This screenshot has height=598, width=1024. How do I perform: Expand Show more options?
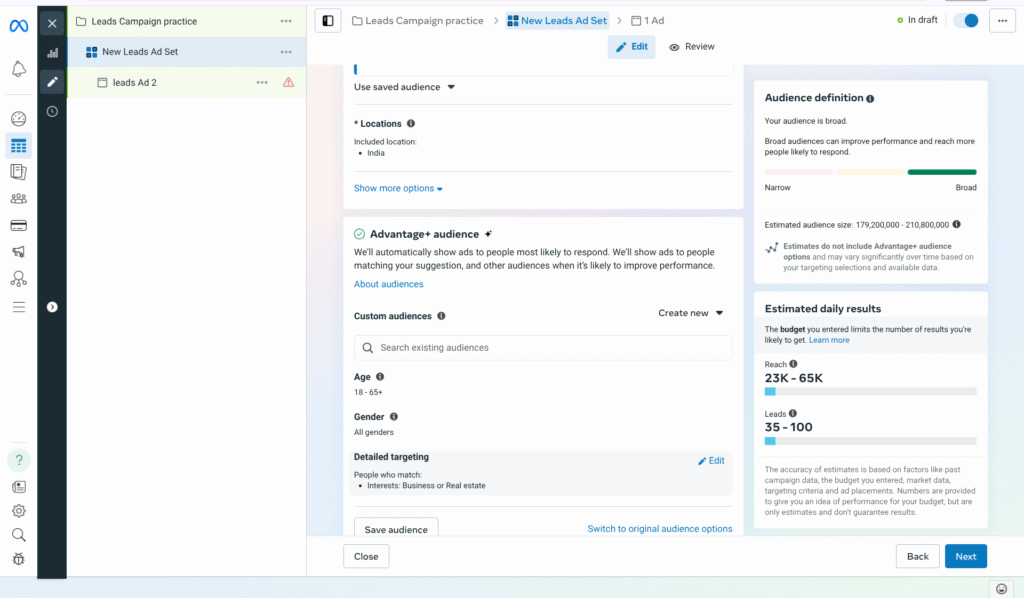[x=398, y=188]
